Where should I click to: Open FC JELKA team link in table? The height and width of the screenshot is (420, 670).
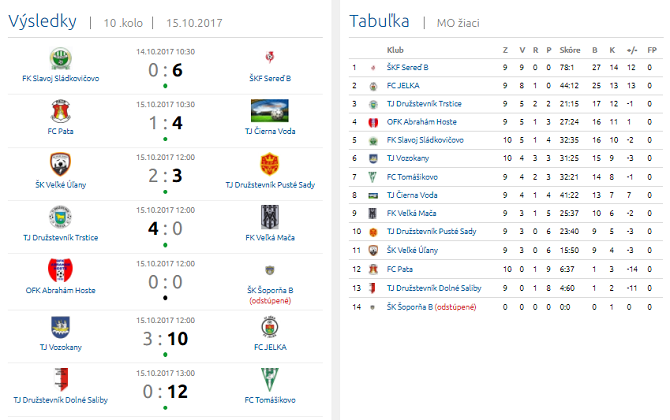click(404, 86)
